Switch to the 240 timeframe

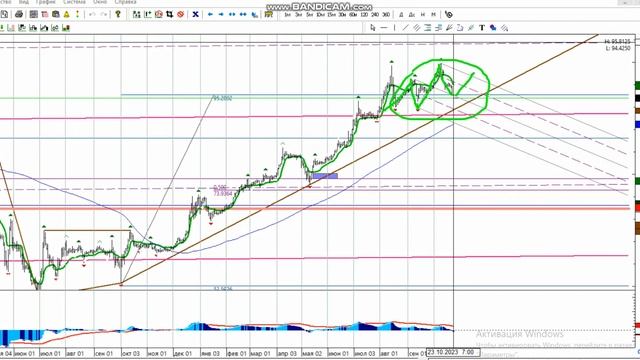(x=375, y=15)
